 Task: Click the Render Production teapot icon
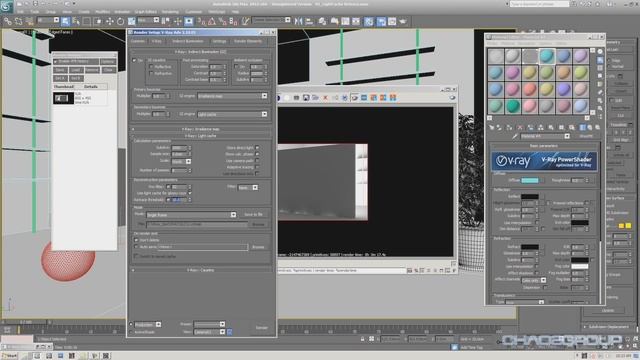coord(403,21)
